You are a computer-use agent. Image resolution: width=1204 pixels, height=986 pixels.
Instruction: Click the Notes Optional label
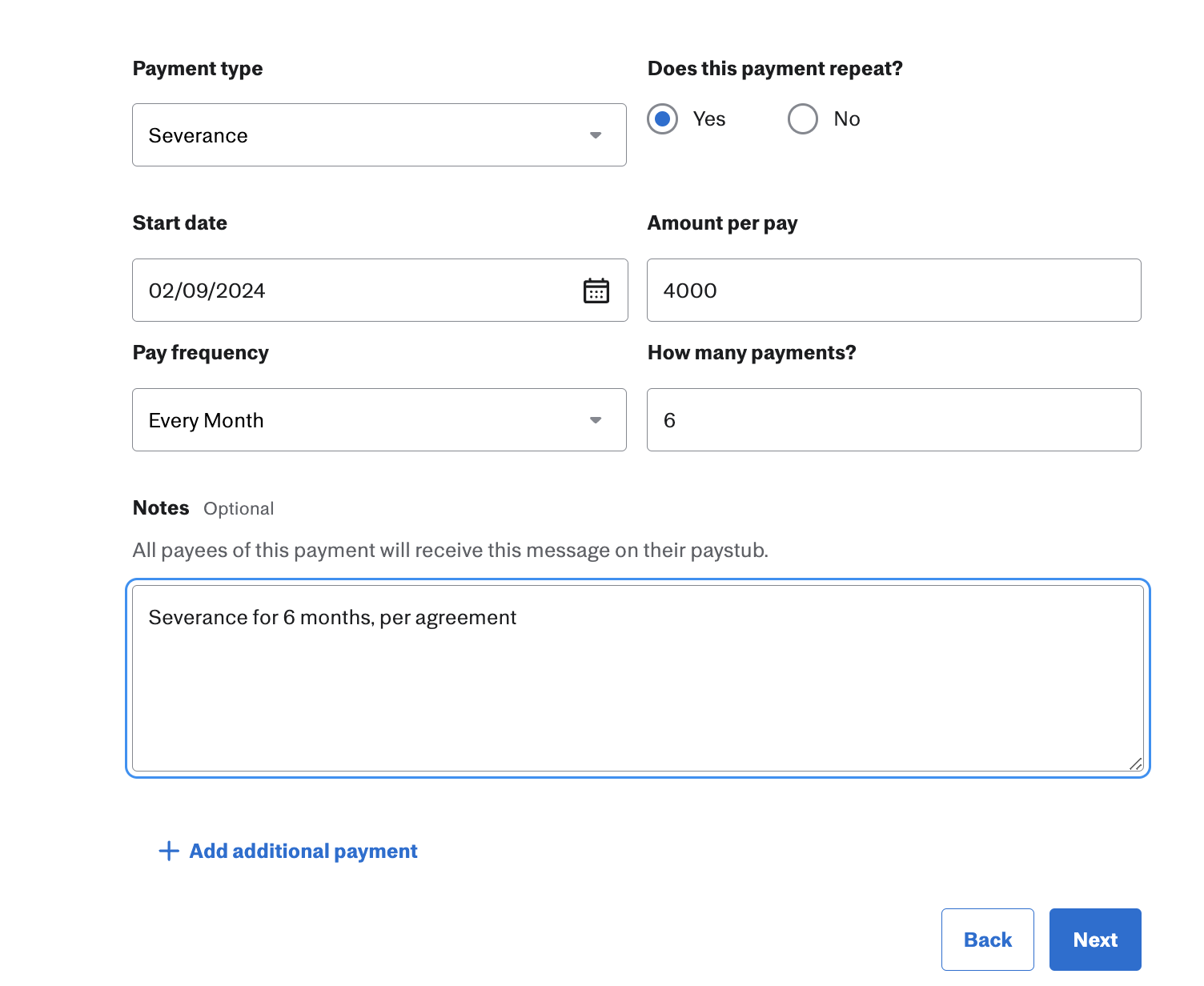(x=203, y=508)
